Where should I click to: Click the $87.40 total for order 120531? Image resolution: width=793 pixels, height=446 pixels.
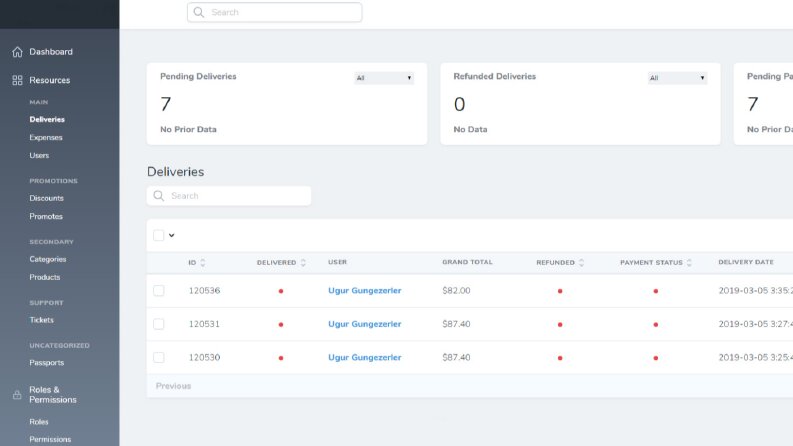[456, 324]
